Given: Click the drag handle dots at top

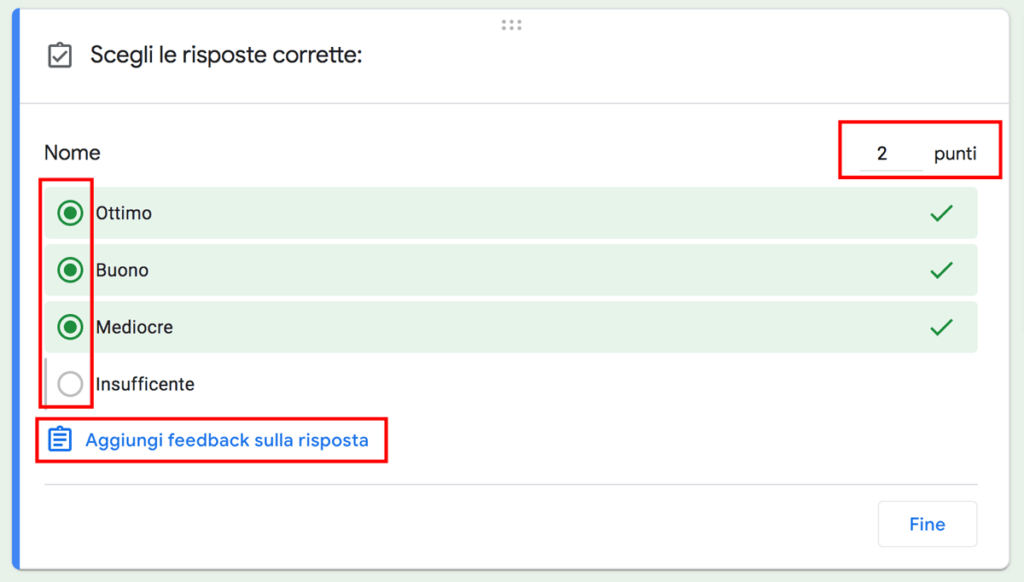Looking at the screenshot, I should click(511, 24).
